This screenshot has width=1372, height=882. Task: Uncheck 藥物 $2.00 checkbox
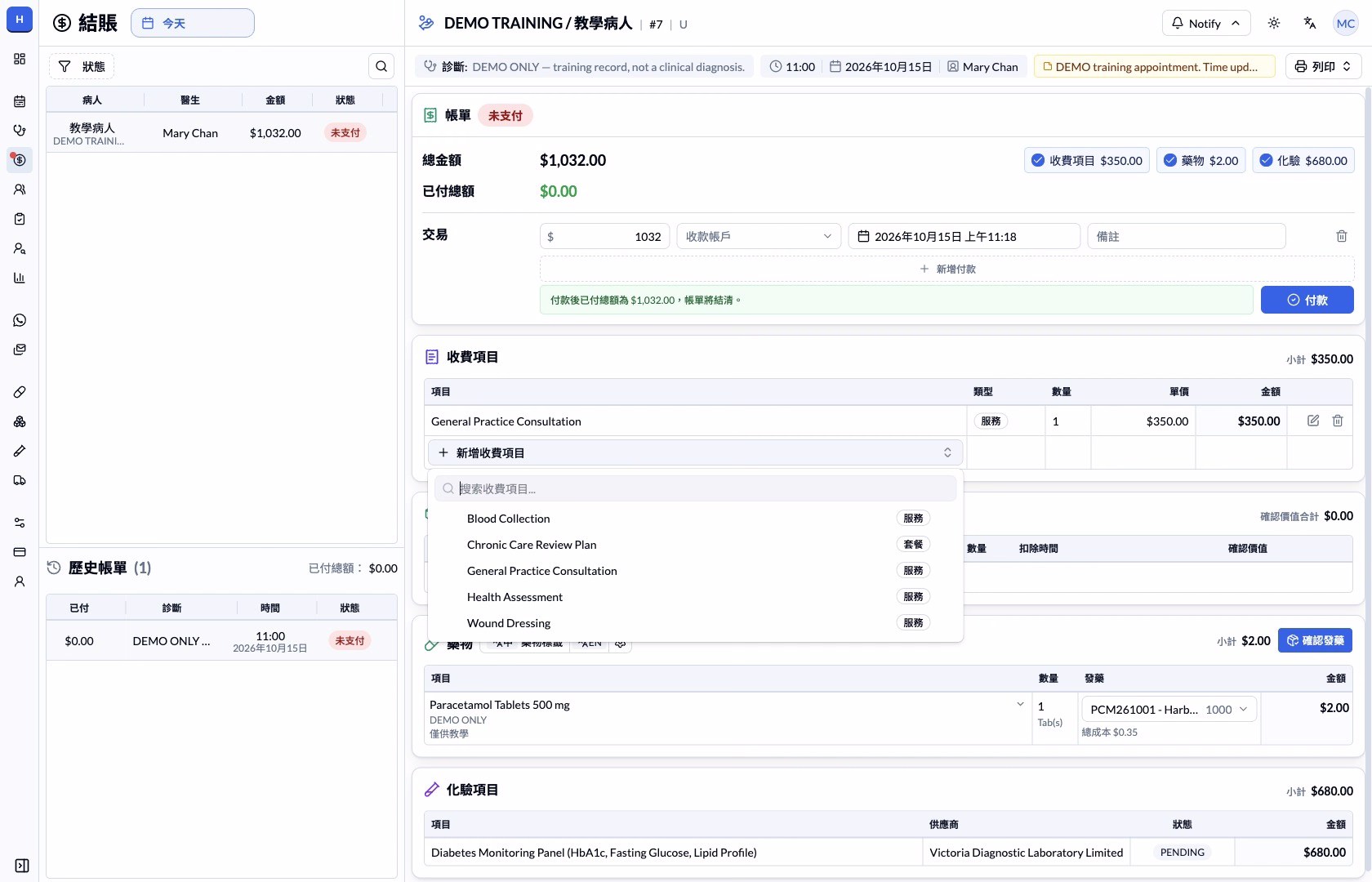click(1170, 160)
